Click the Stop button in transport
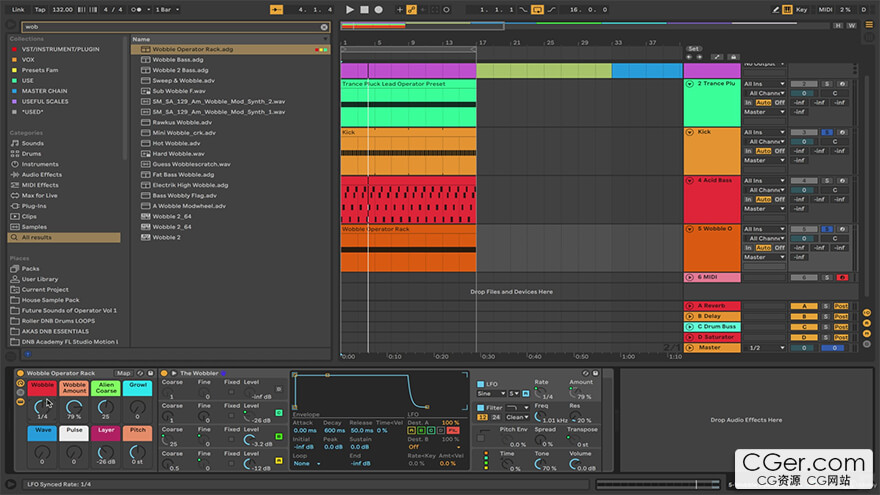This screenshot has width=880, height=495. pyautogui.click(x=365, y=9)
